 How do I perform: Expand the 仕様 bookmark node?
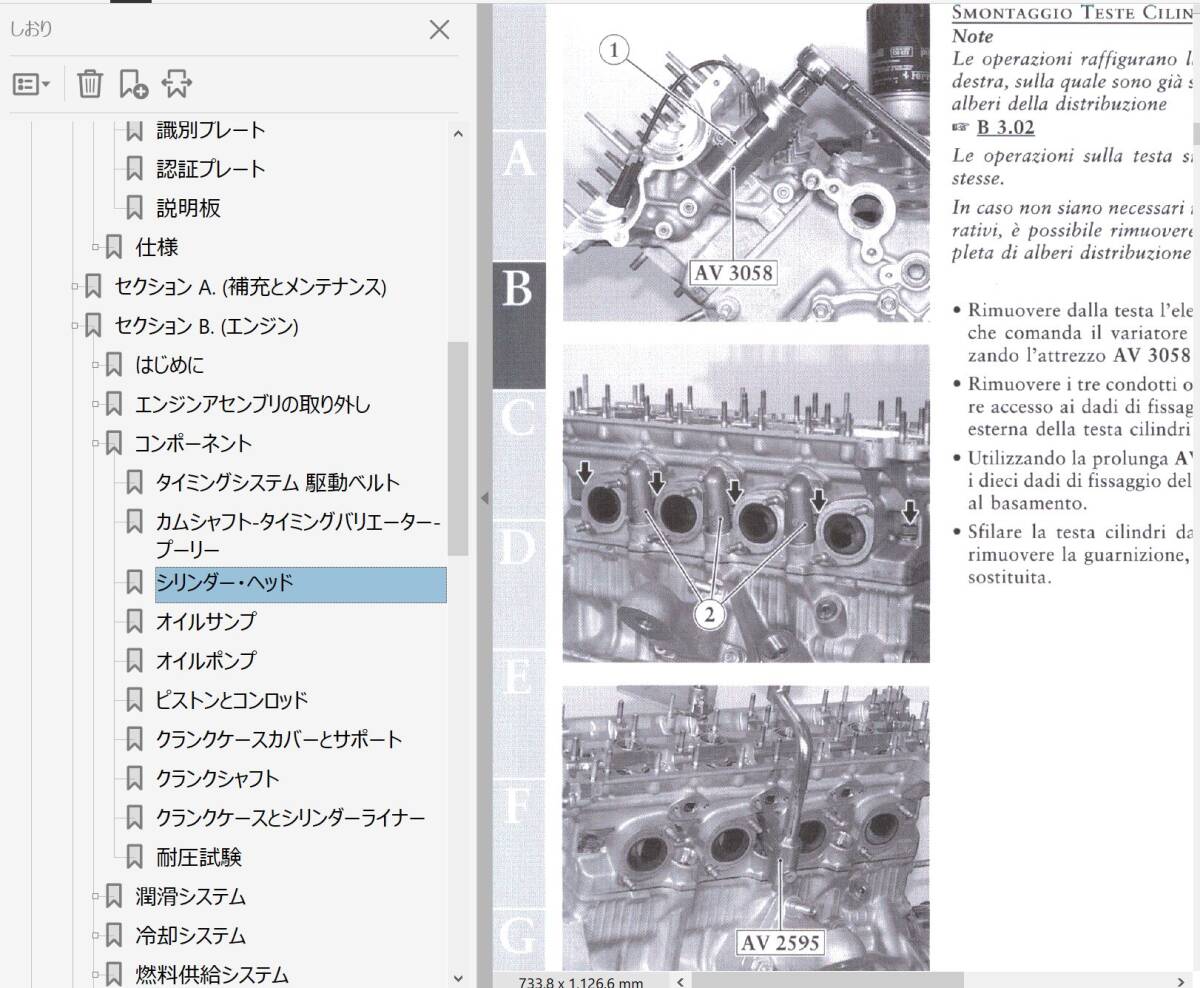pos(97,247)
